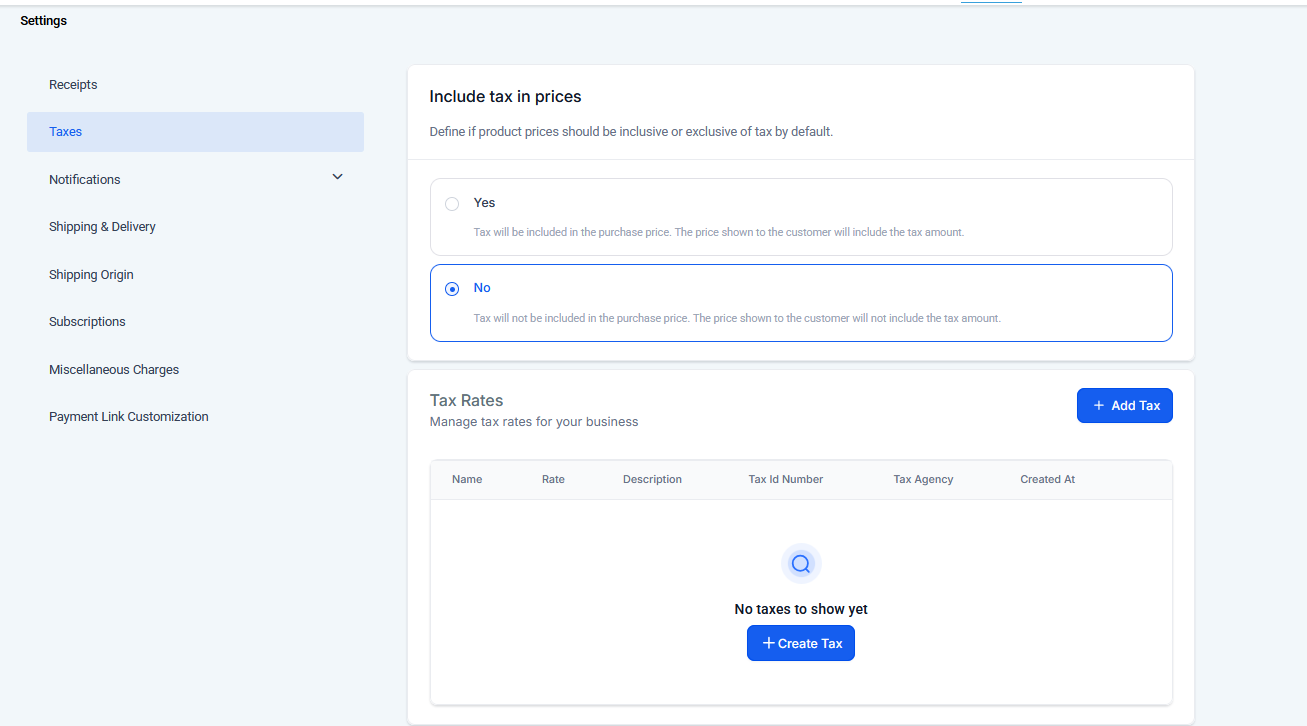Screen dimensions: 1307x726
Task: Select the Taxes item in the sidebar
Action: (x=66, y=132)
